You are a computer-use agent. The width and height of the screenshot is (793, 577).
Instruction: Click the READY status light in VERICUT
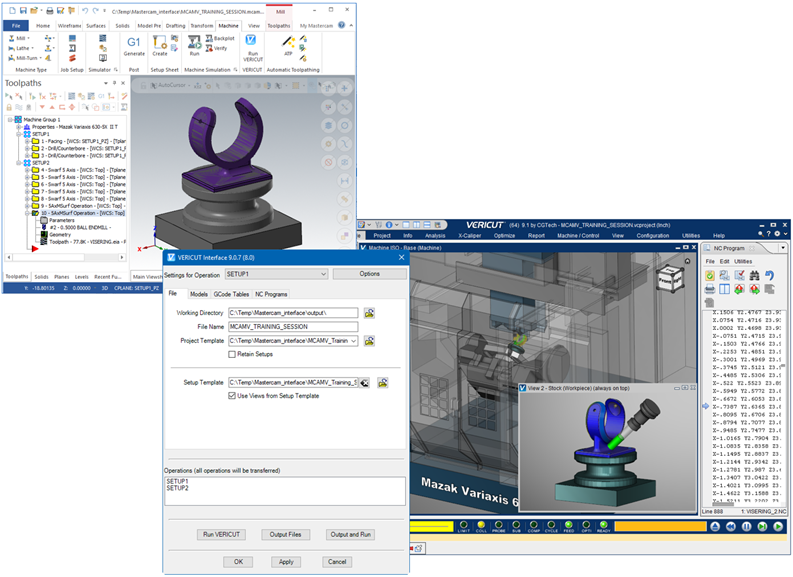click(603, 524)
